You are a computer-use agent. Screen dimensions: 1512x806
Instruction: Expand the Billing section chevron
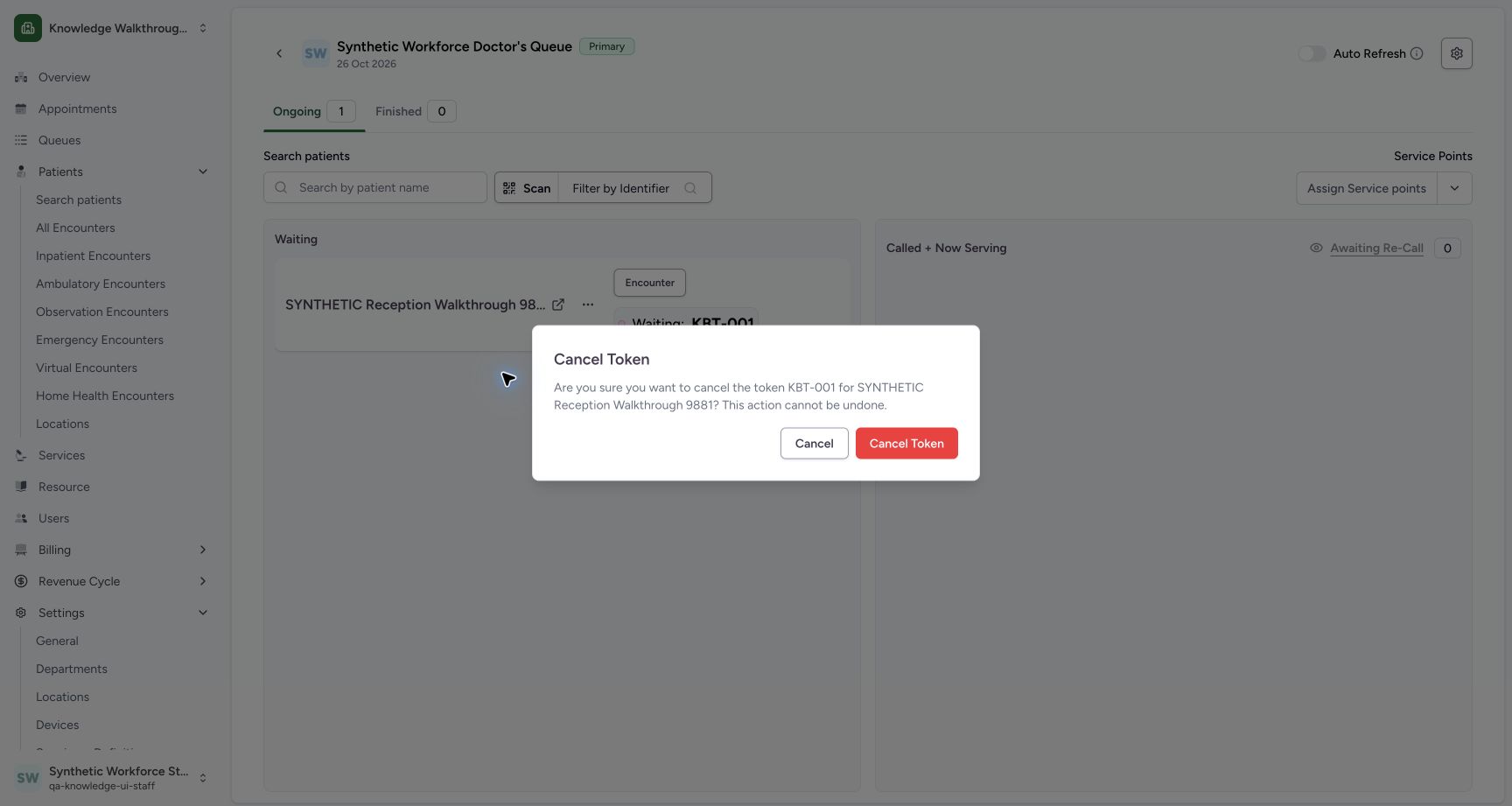[x=203, y=550]
